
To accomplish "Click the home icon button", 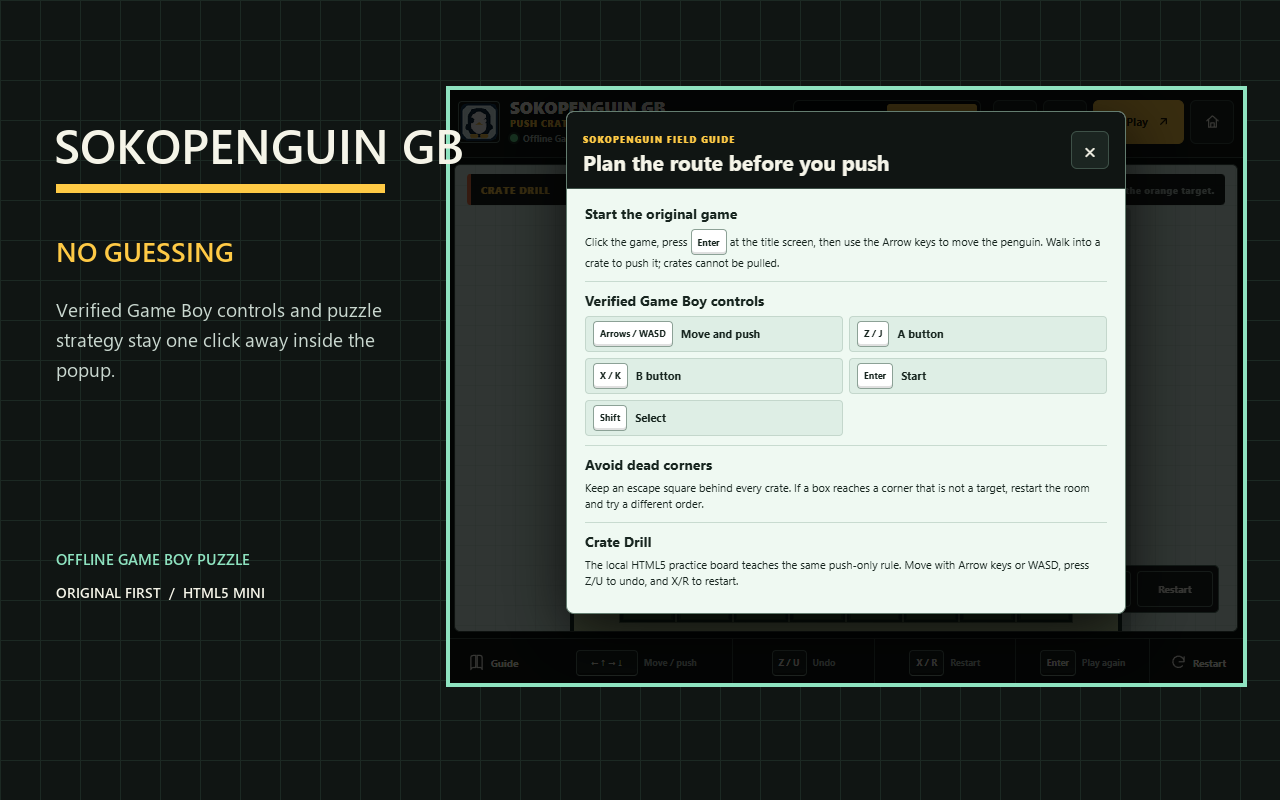I will (1212, 122).
